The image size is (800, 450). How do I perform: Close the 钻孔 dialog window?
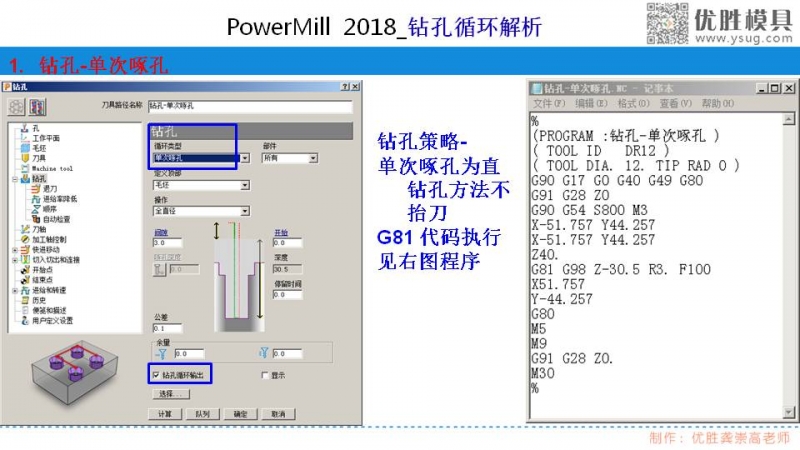point(356,87)
